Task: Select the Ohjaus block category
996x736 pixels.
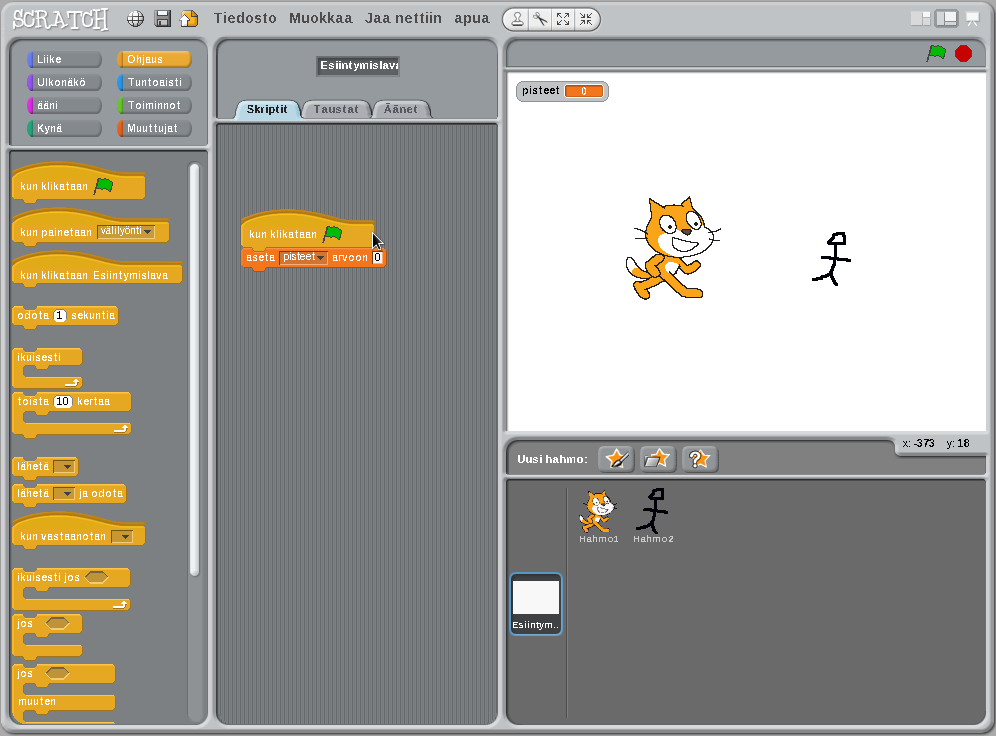Action: 154,59
